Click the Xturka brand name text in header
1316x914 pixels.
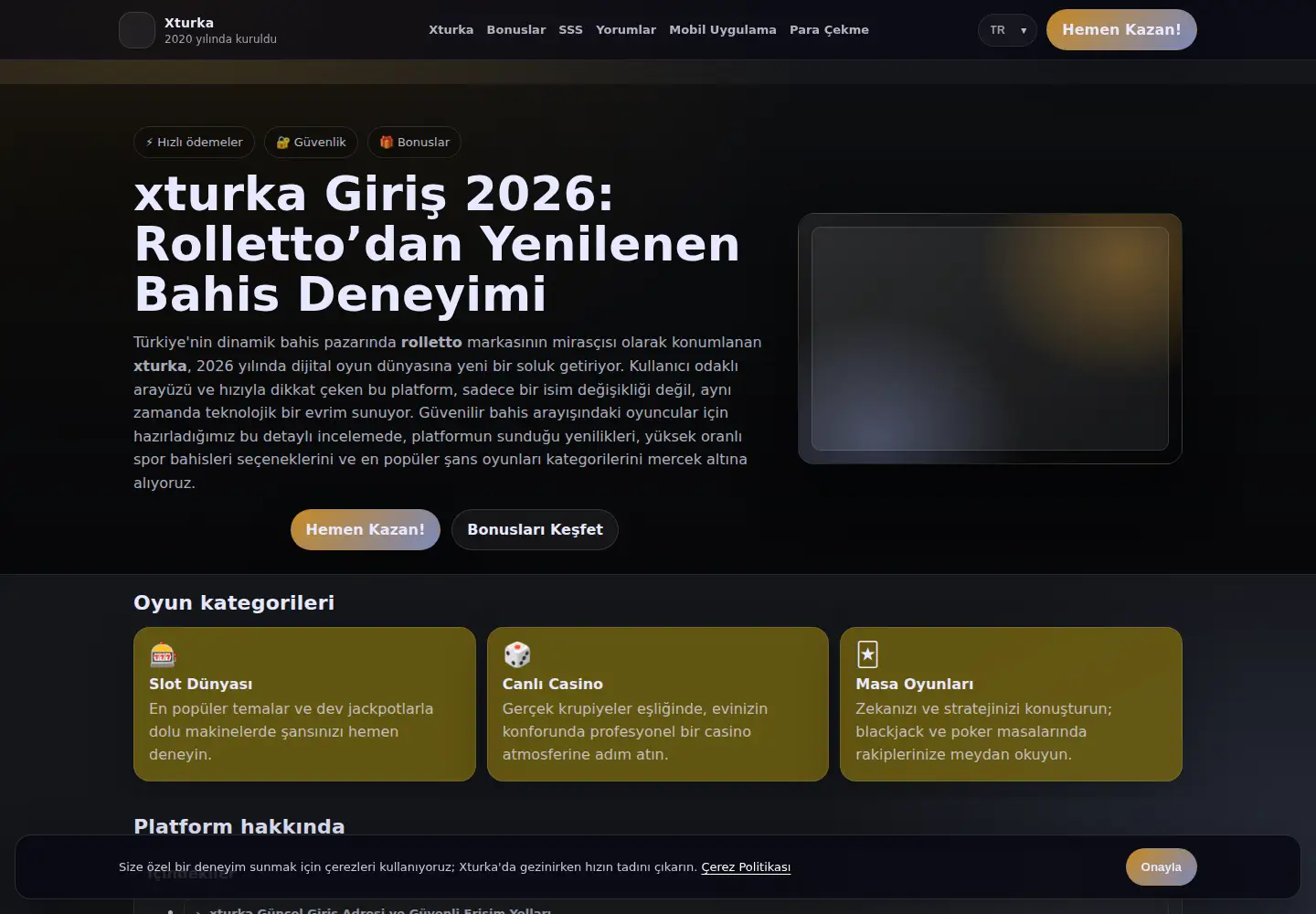coord(189,23)
